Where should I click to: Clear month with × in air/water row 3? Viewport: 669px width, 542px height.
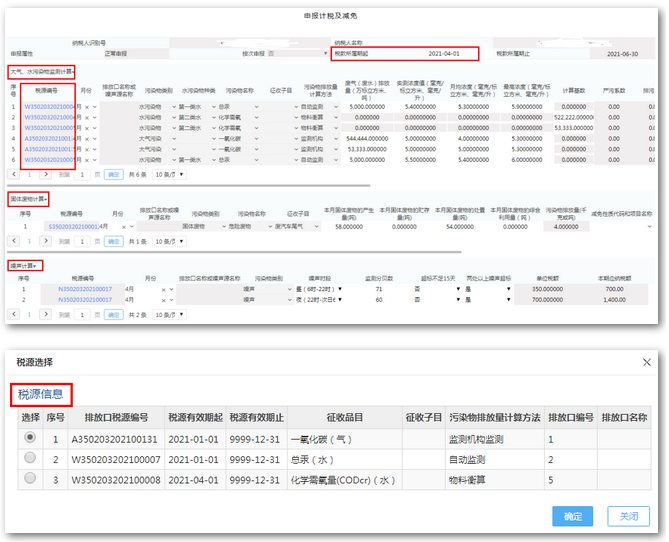(x=87, y=128)
